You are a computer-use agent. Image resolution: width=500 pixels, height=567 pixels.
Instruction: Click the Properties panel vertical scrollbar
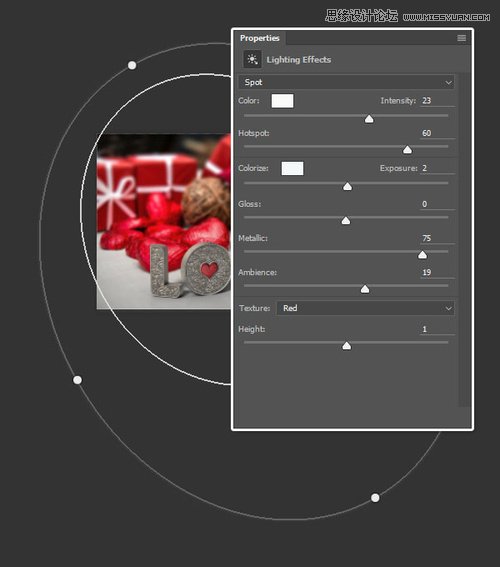point(465,239)
